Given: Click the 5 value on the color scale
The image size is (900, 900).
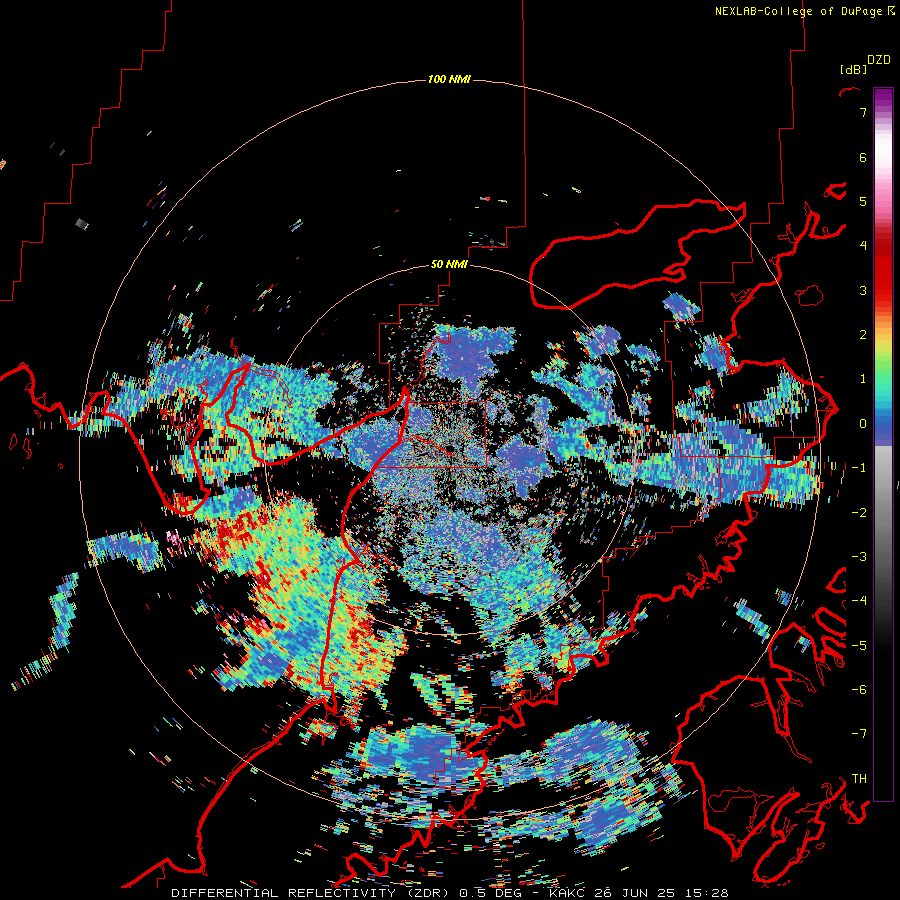Looking at the screenshot, I should pos(863,201).
